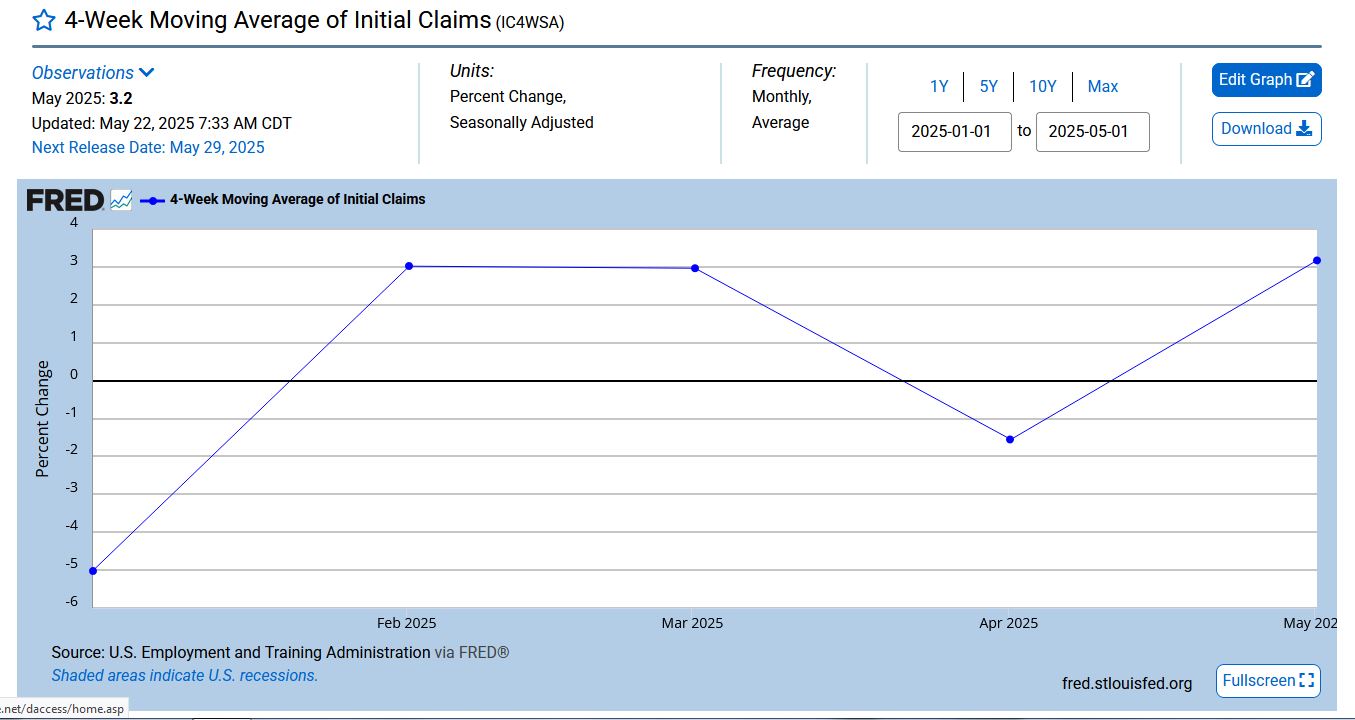Click the end date field 2025-05-01

[1092, 132]
